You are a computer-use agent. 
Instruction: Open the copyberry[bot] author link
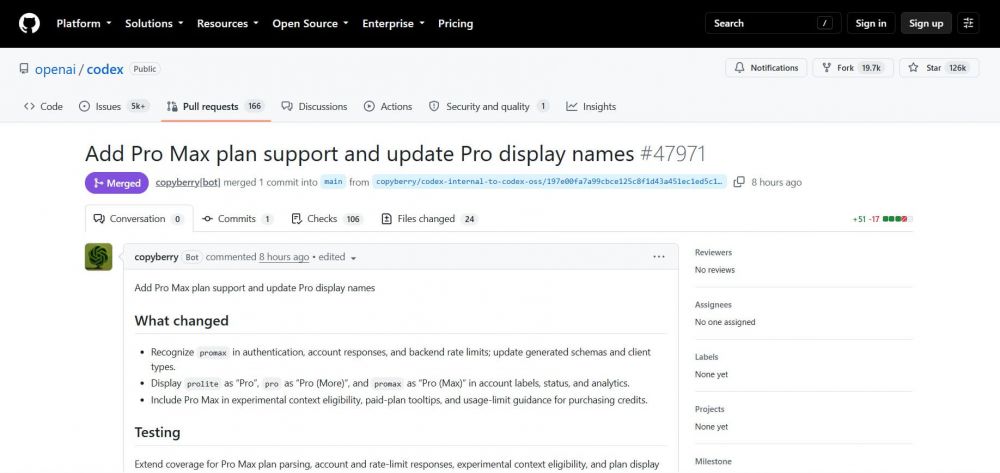(x=188, y=182)
